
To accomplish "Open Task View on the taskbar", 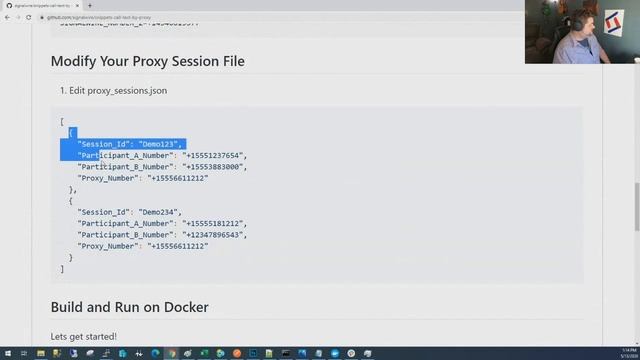I will [x=24, y=353].
